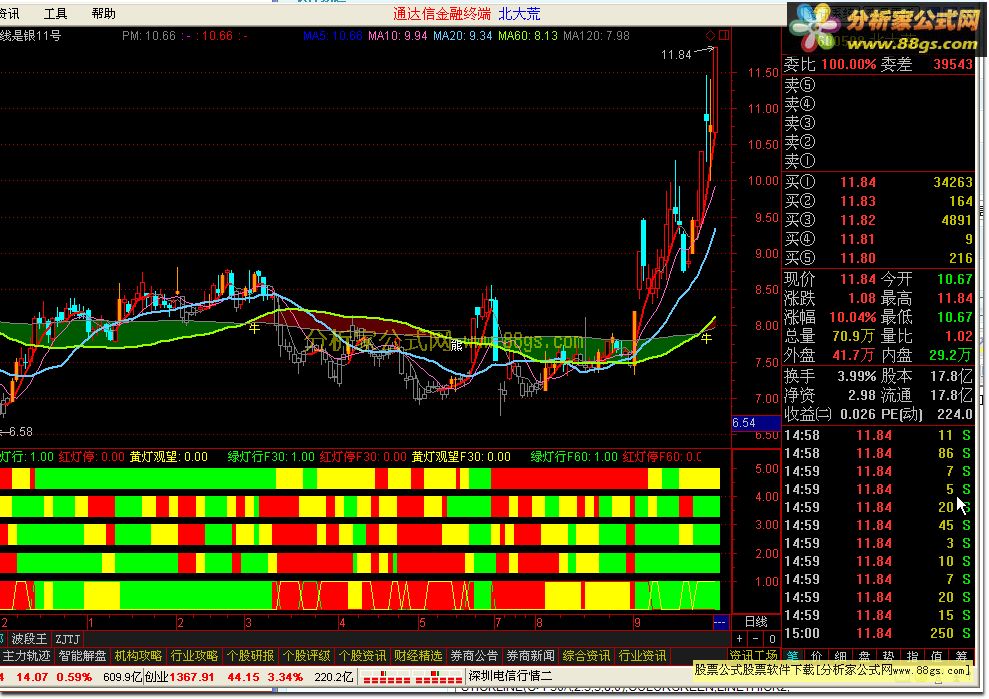Image resolution: width=989 pixels, height=699 pixels.
Task: Open the 财经精选 info tab
Action: (x=418, y=656)
